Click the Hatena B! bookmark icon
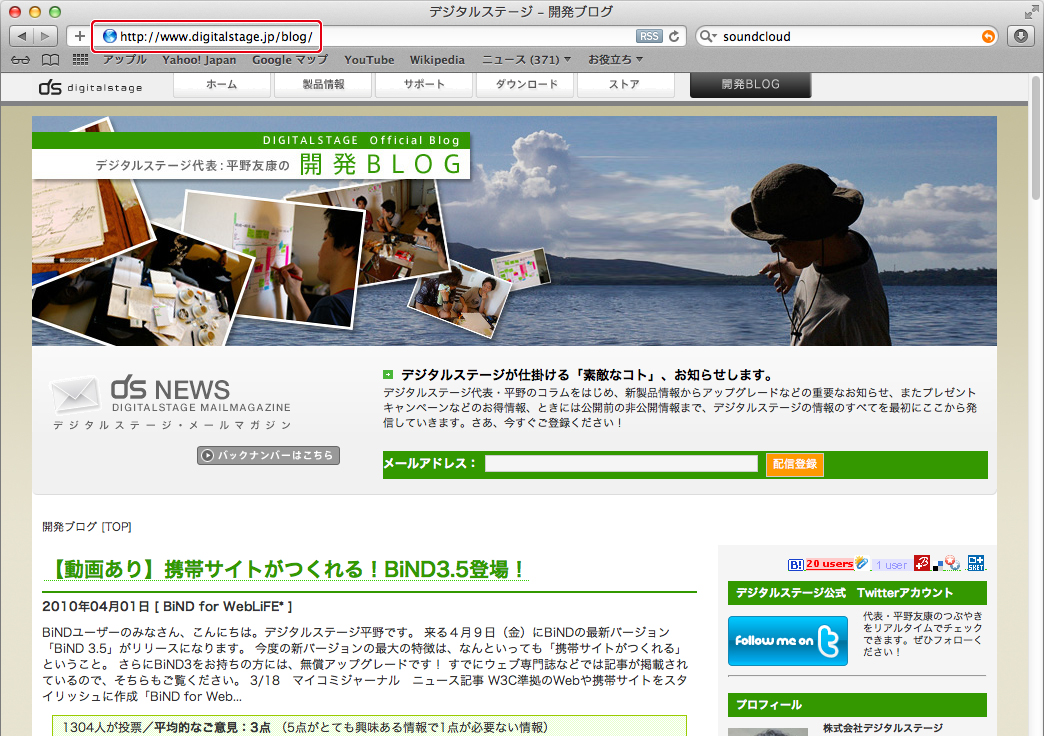 [796, 565]
